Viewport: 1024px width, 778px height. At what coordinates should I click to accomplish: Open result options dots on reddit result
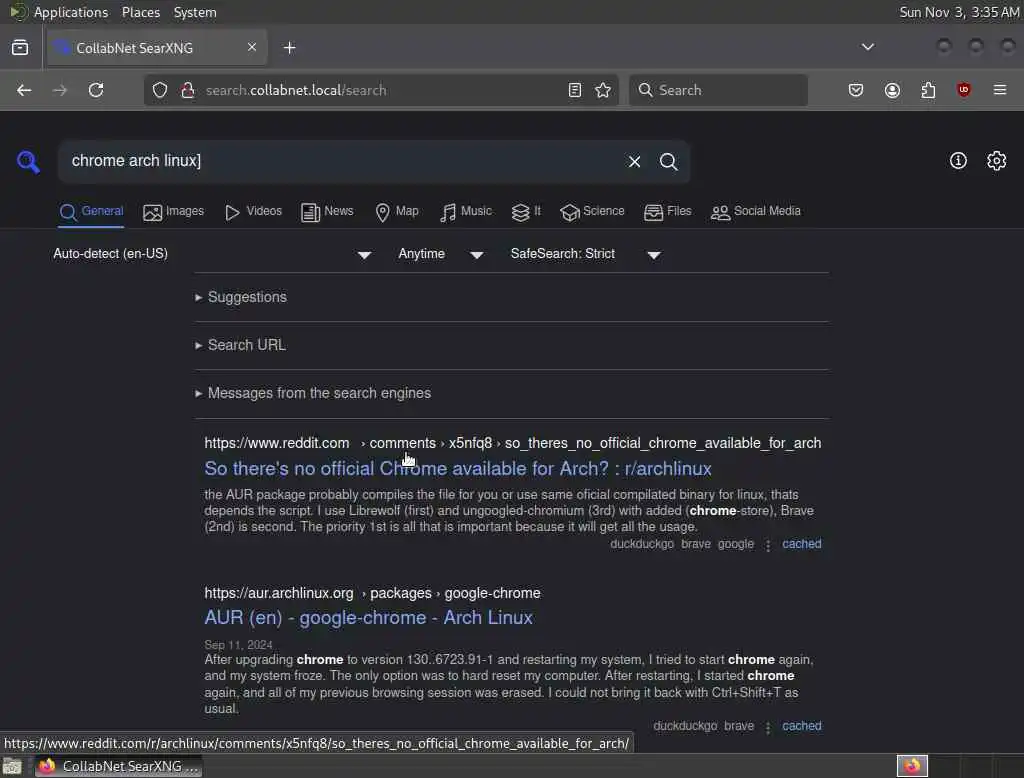pyautogui.click(x=768, y=545)
